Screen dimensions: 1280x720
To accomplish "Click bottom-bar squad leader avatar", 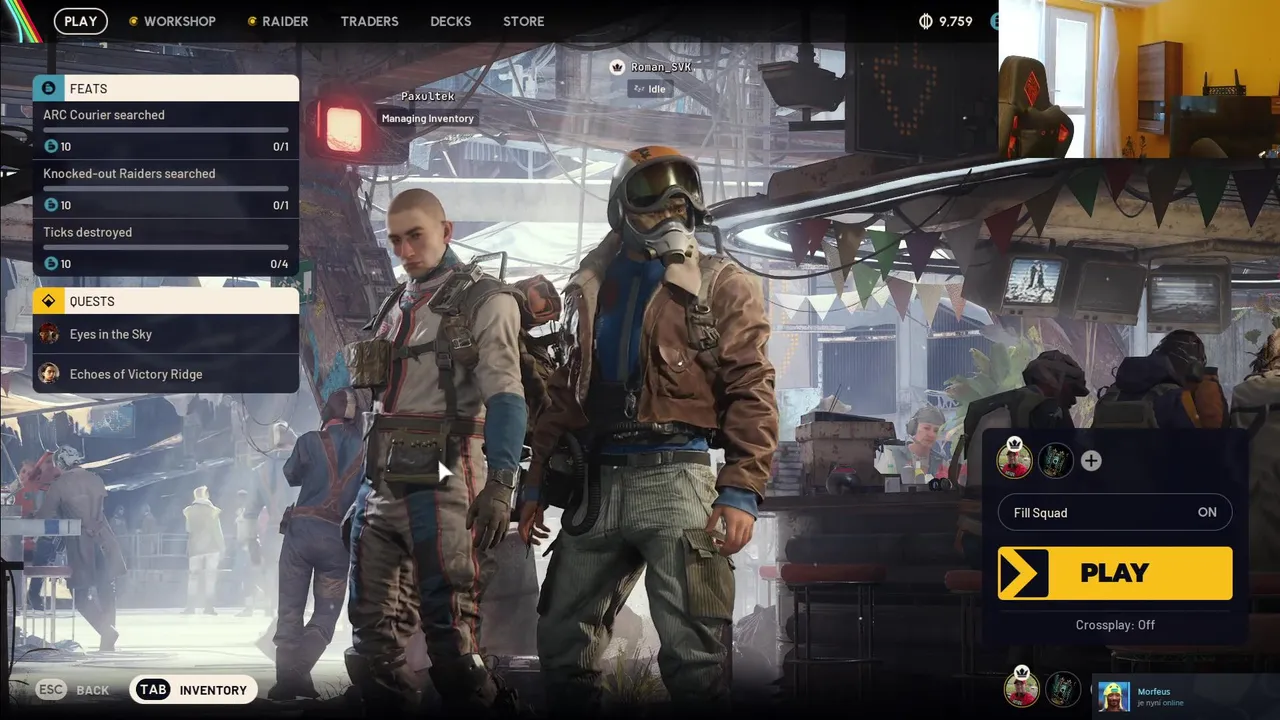I will (1021, 689).
